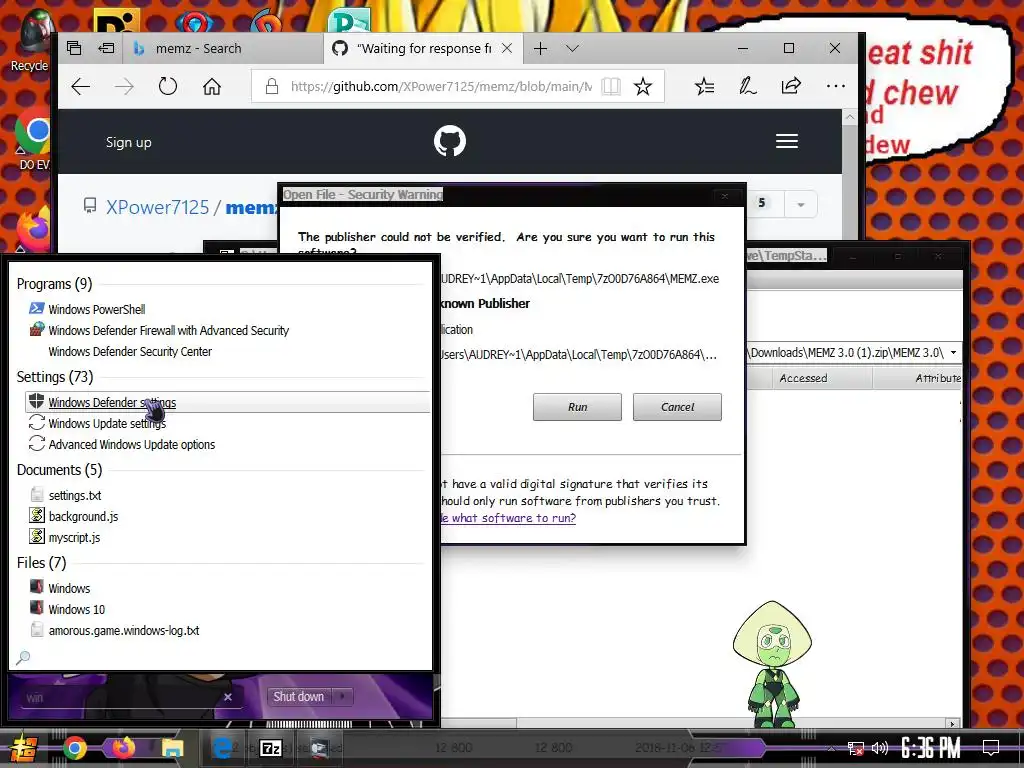
Task: Open amorous.game.windows-log.txt file result
Action: tap(123, 630)
